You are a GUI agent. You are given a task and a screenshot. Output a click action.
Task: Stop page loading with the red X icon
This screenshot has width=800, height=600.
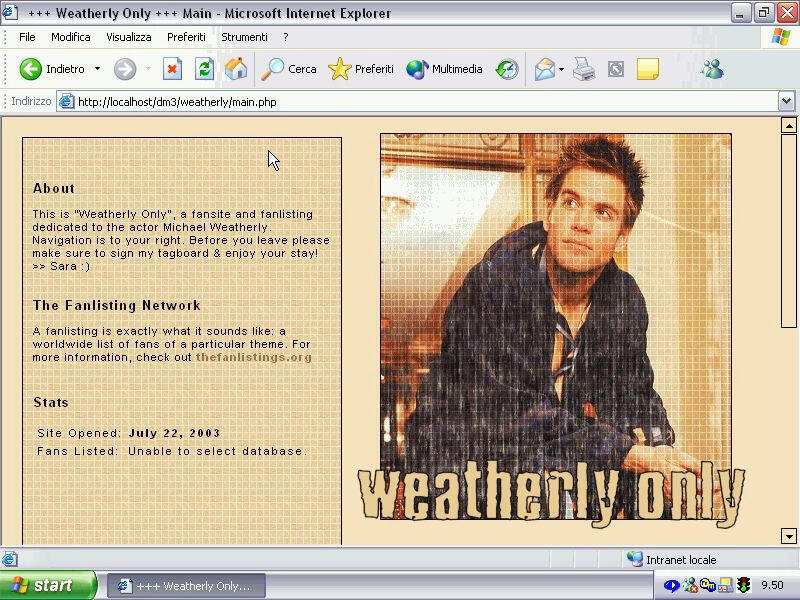[x=170, y=69]
